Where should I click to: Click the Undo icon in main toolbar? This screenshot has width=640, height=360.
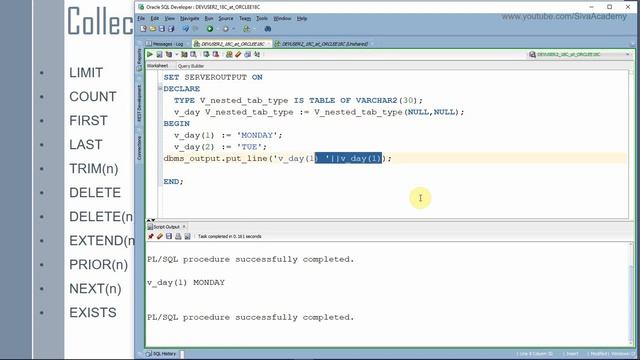(x=186, y=29)
